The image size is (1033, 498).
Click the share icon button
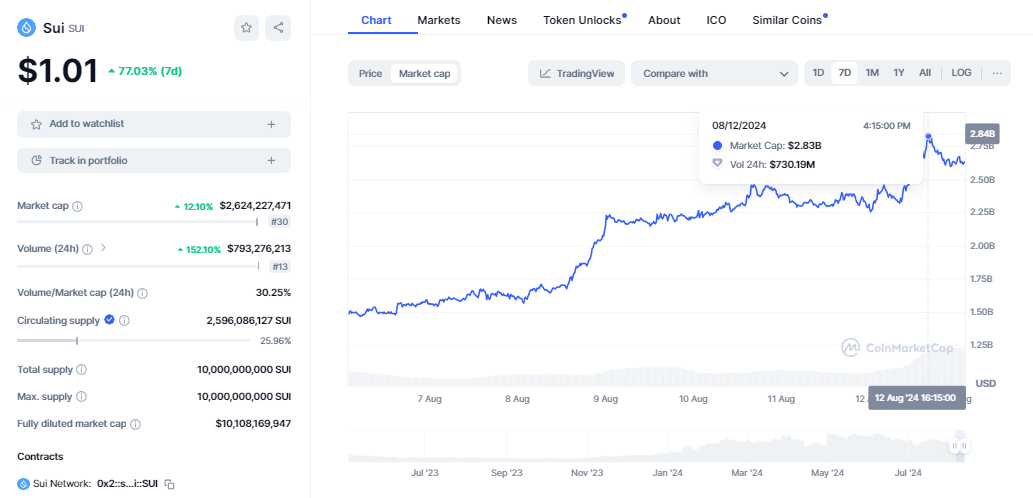(278, 28)
